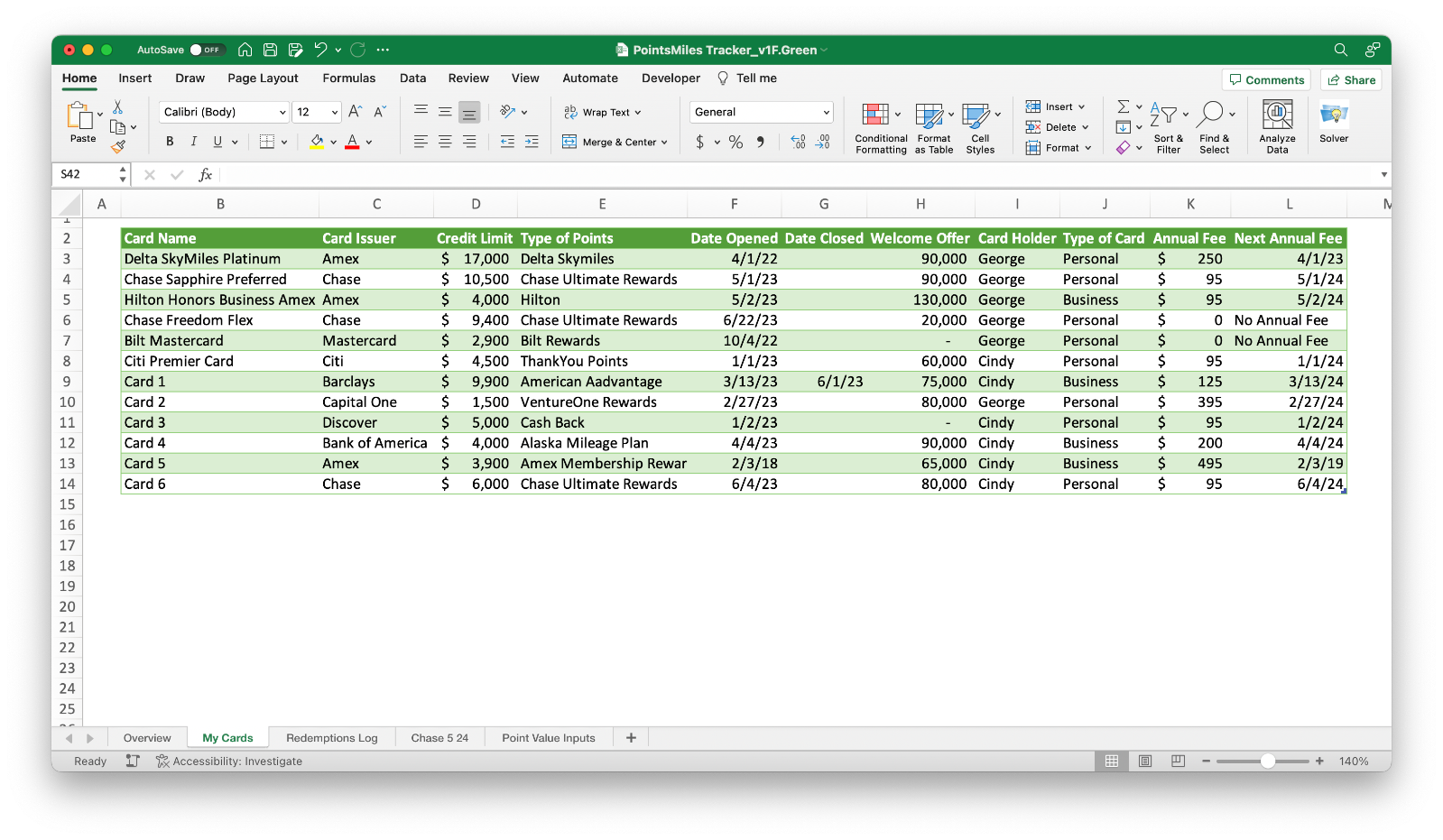Viewport: 1443px width, 840px height.
Task: Click the zoom slider handle
Action: [x=1268, y=762]
